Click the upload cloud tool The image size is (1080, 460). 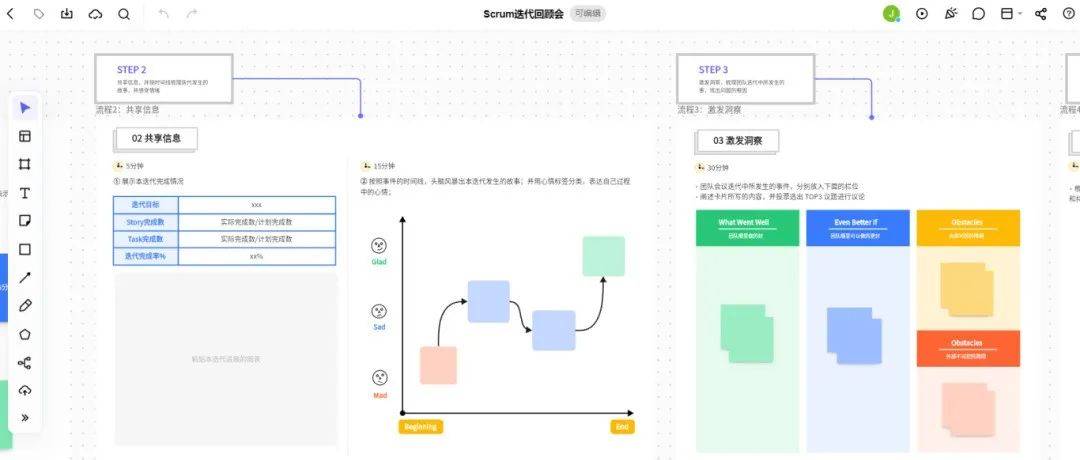25,391
